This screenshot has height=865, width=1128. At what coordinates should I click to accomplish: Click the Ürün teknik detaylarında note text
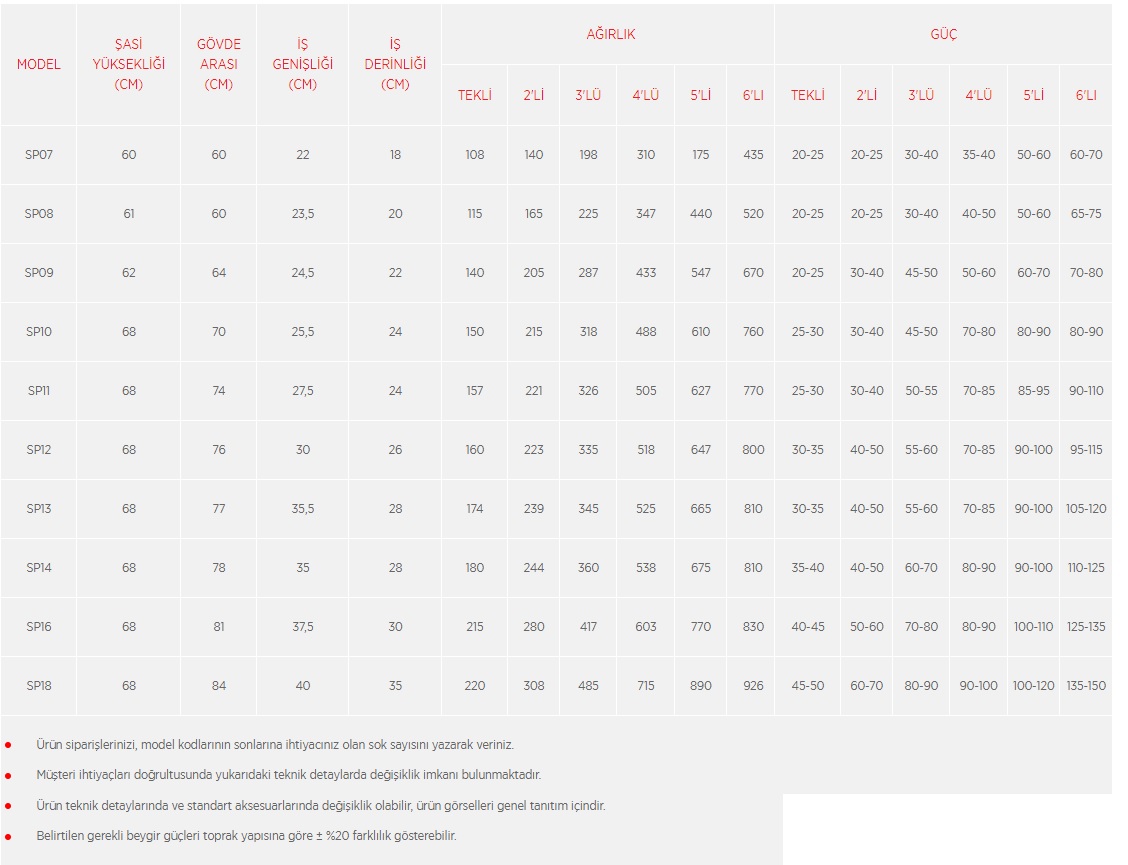tap(320, 806)
